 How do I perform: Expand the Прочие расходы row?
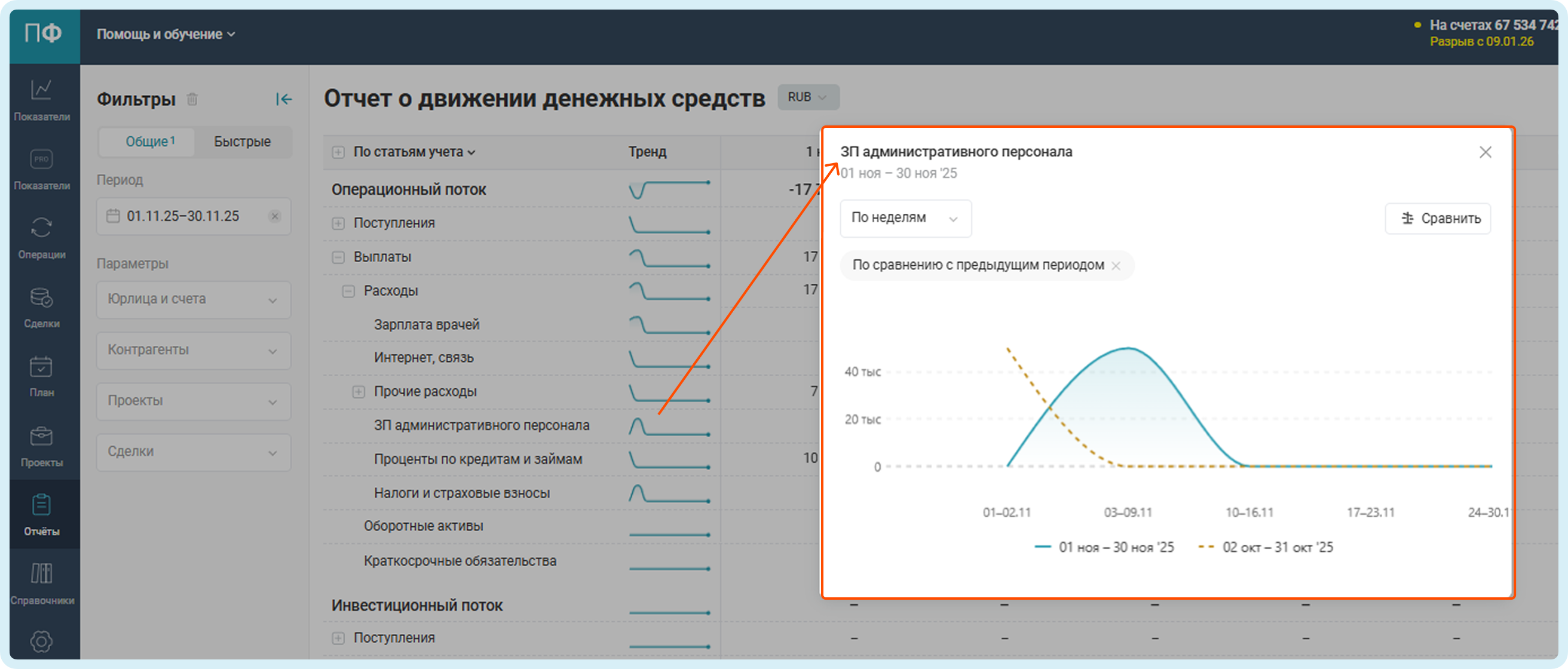(359, 392)
